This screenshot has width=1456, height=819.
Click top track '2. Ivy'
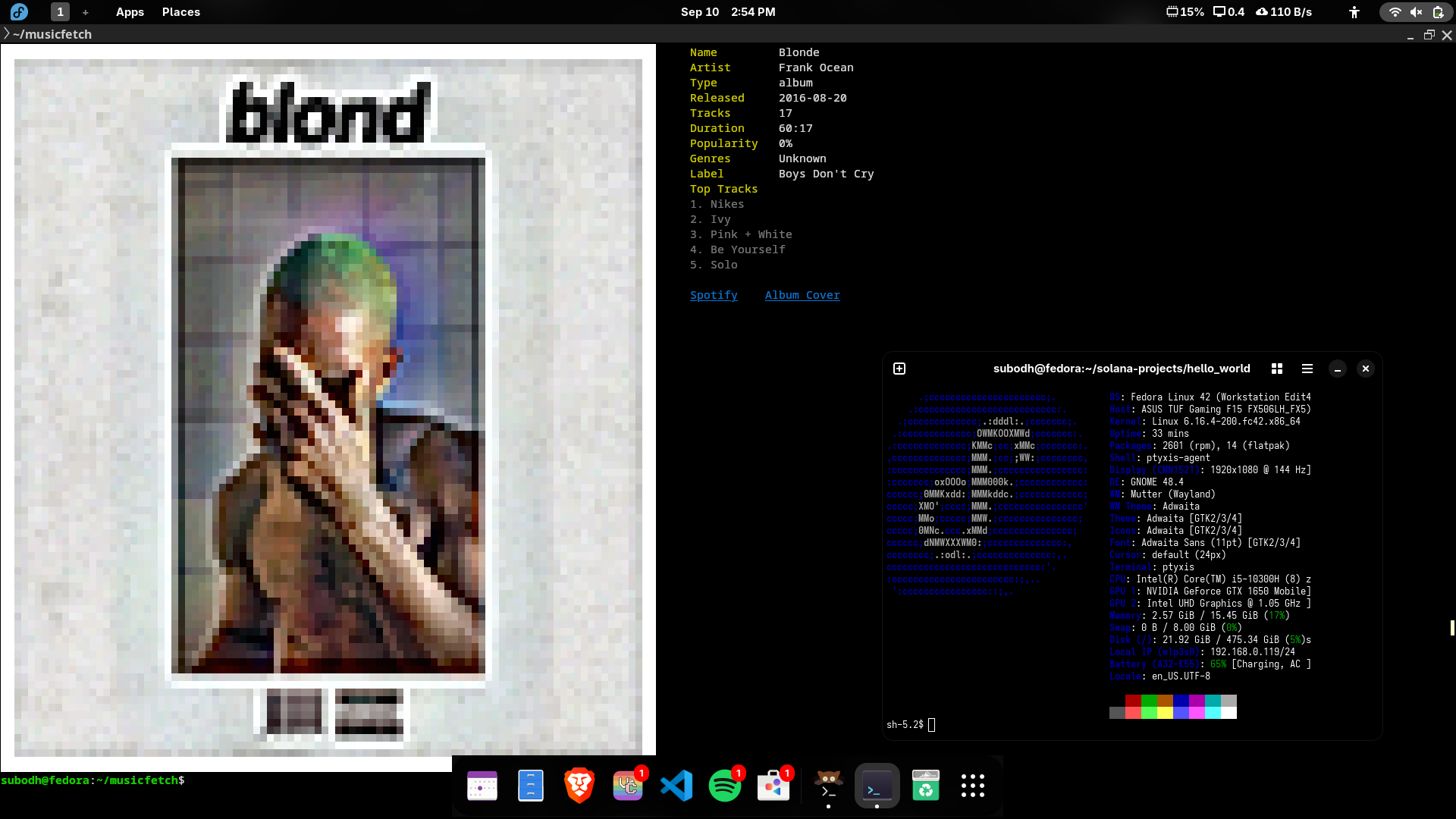click(711, 219)
